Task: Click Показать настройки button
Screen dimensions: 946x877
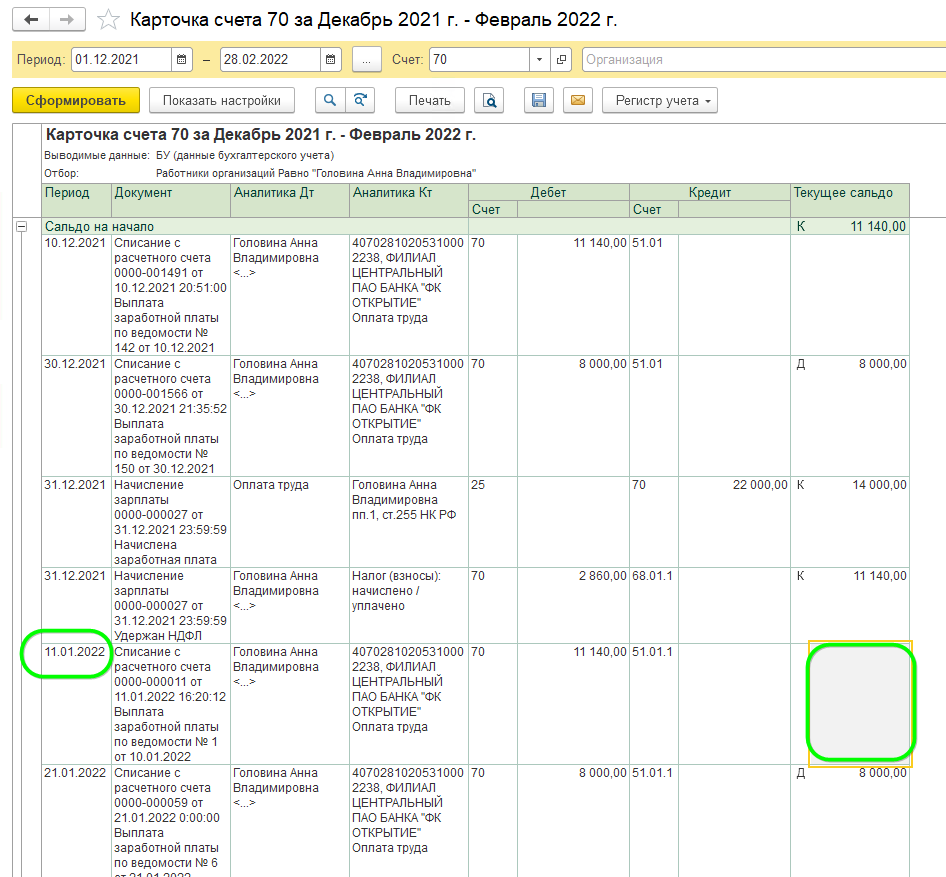Action: click(x=222, y=100)
